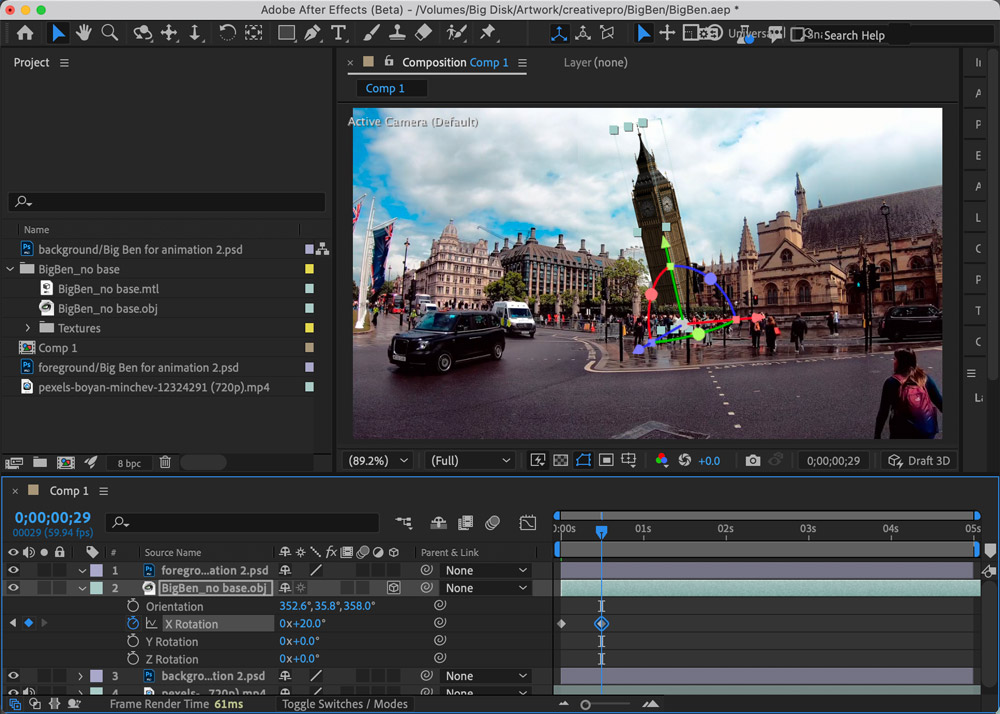Select the Eraser tool
This screenshot has height=714, width=1000.
pyautogui.click(x=423, y=33)
